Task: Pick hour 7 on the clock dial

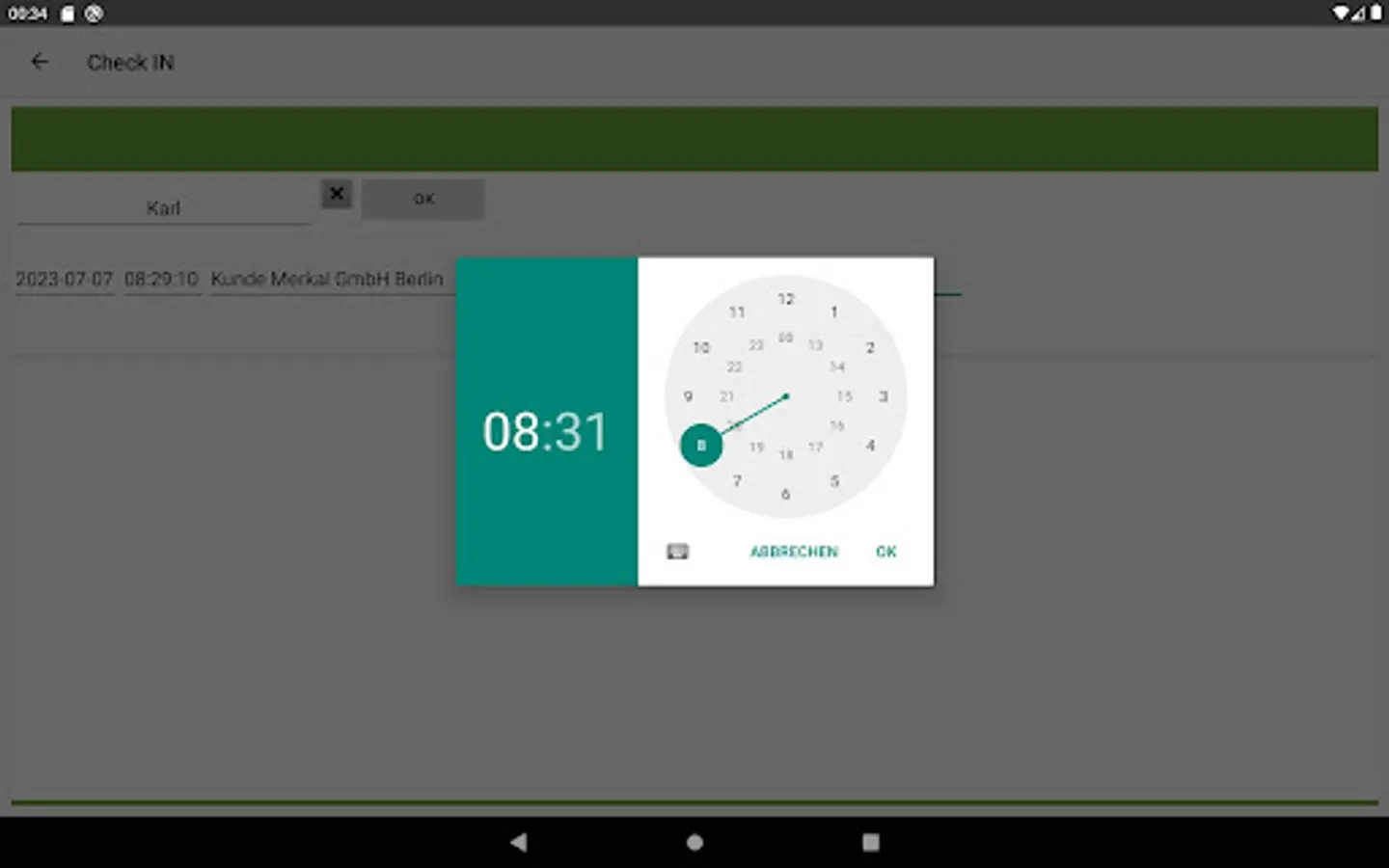Action: click(737, 480)
